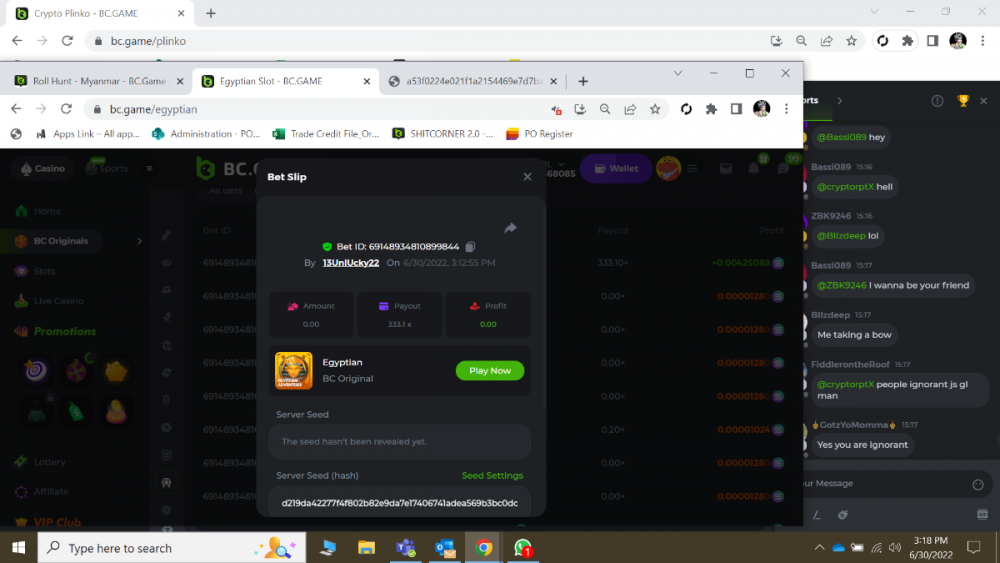The width and height of the screenshot is (1000, 563).
Task: Open WhatsApp from the taskbar
Action: coord(522,547)
